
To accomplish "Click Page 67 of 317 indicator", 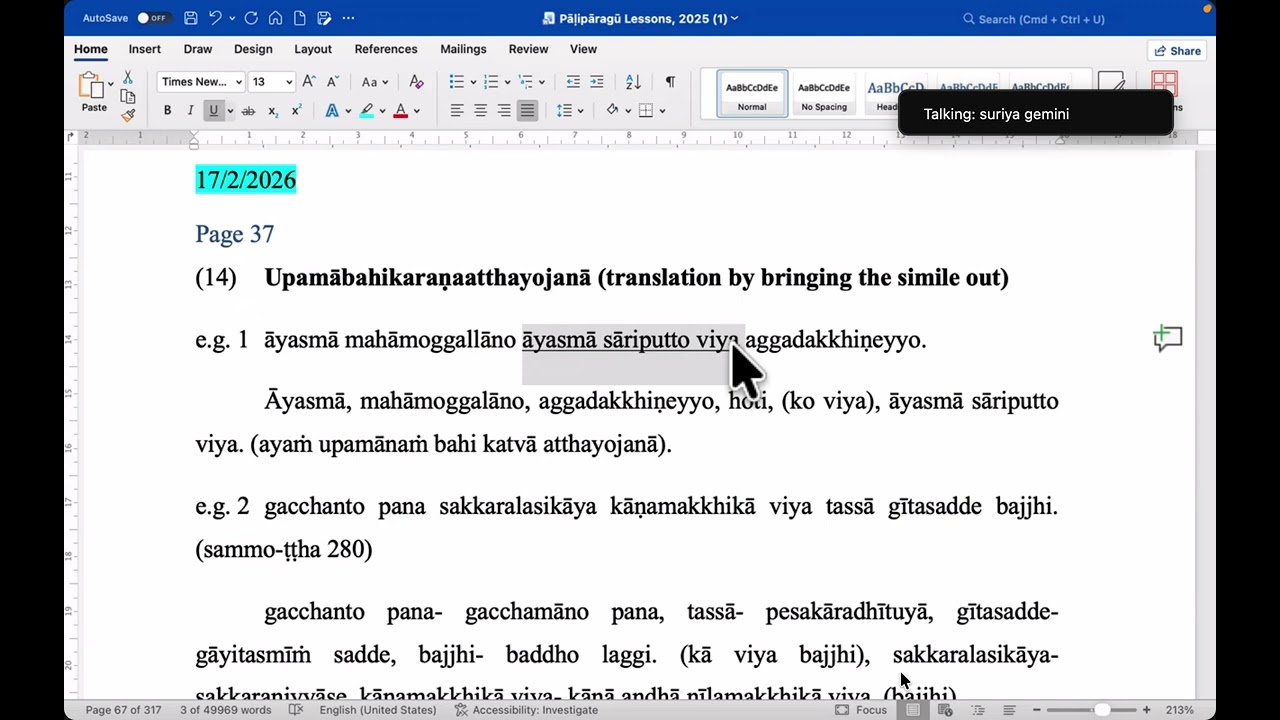I will (x=123, y=710).
